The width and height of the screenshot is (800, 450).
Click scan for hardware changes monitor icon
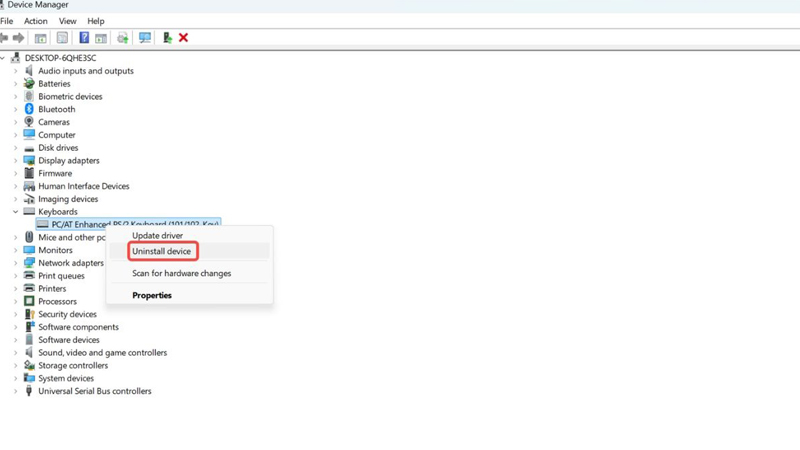pos(145,38)
